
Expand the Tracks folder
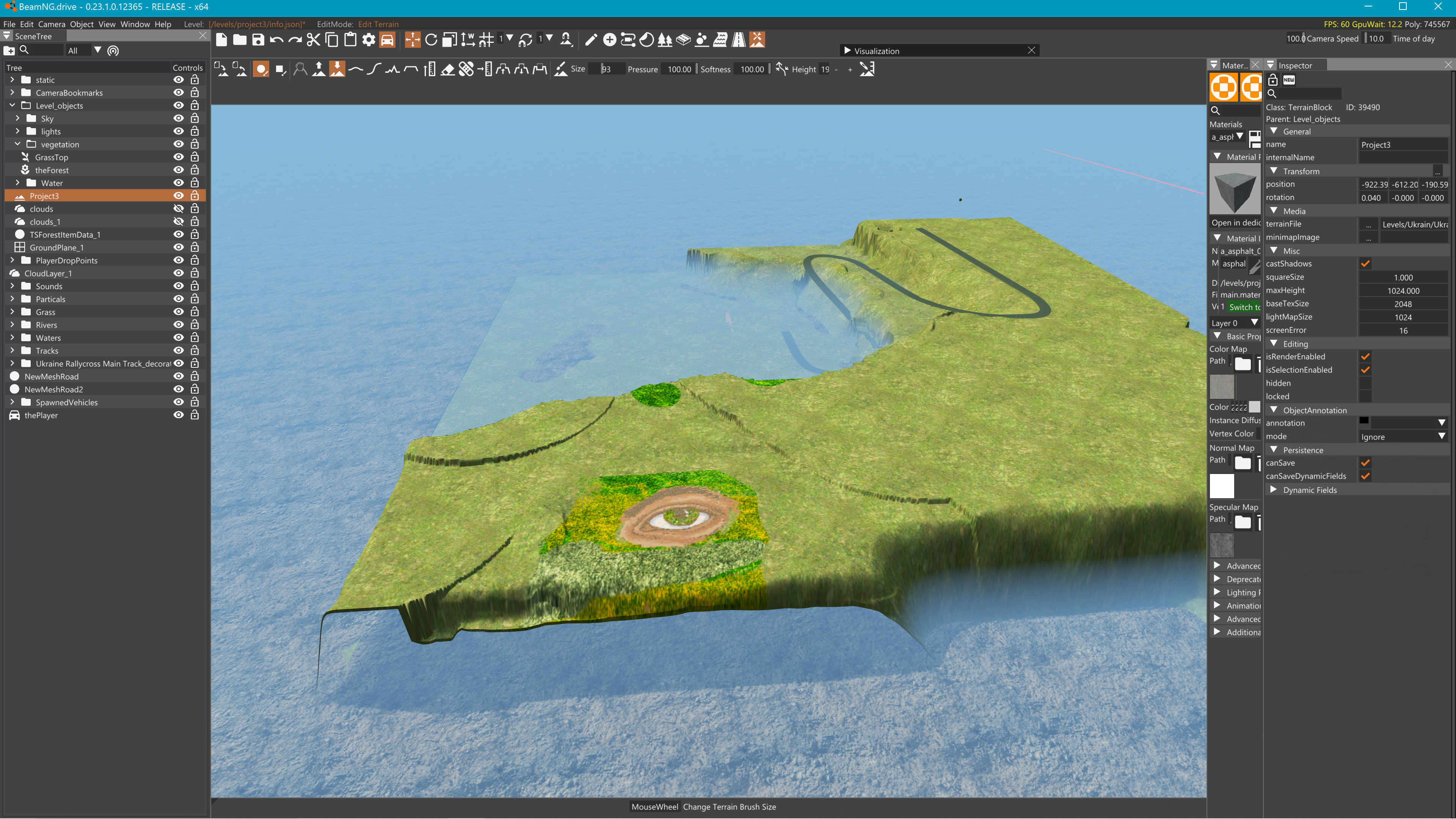coord(13,350)
